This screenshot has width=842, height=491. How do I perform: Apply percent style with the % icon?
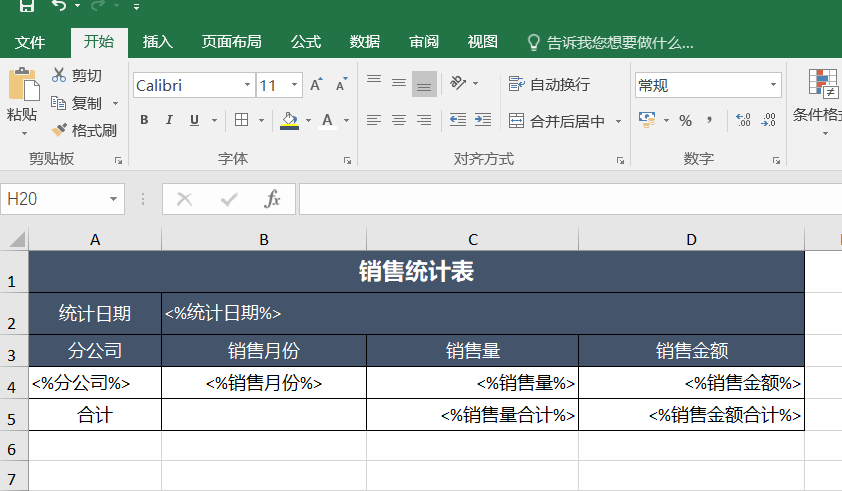(685, 121)
